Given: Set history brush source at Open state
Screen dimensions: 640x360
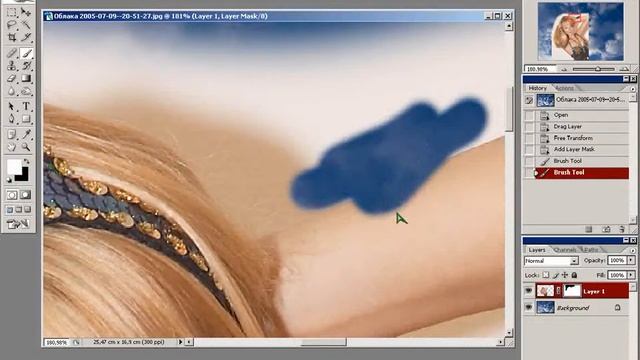Looking at the screenshot, I should pyautogui.click(x=529, y=116).
